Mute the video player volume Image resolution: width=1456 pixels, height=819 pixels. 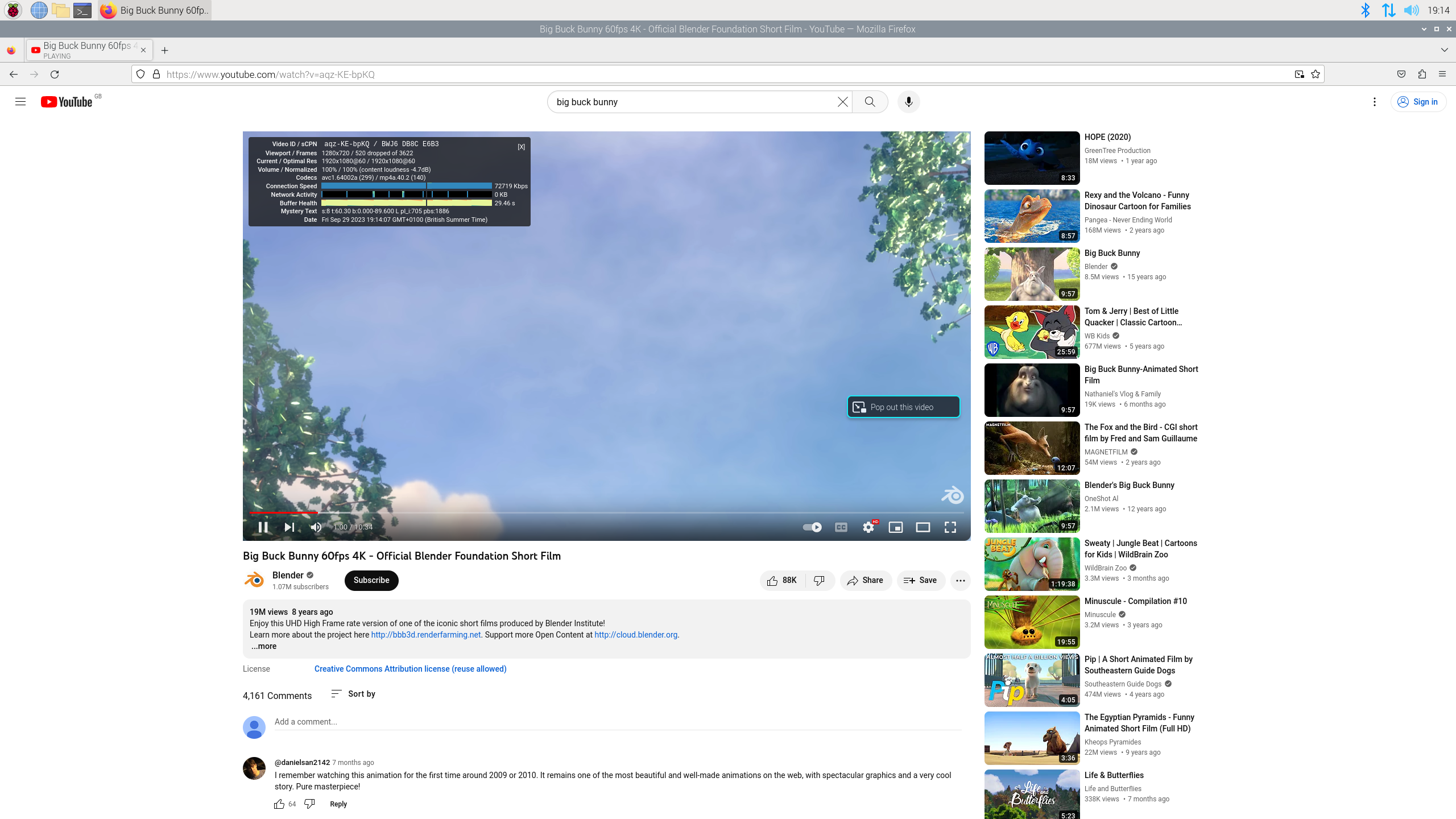click(316, 527)
